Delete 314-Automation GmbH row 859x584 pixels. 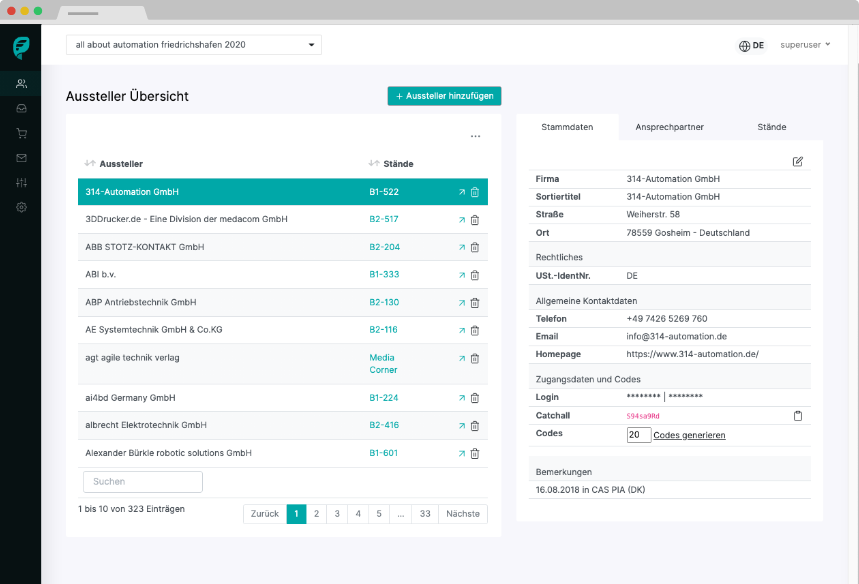click(x=475, y=192)
